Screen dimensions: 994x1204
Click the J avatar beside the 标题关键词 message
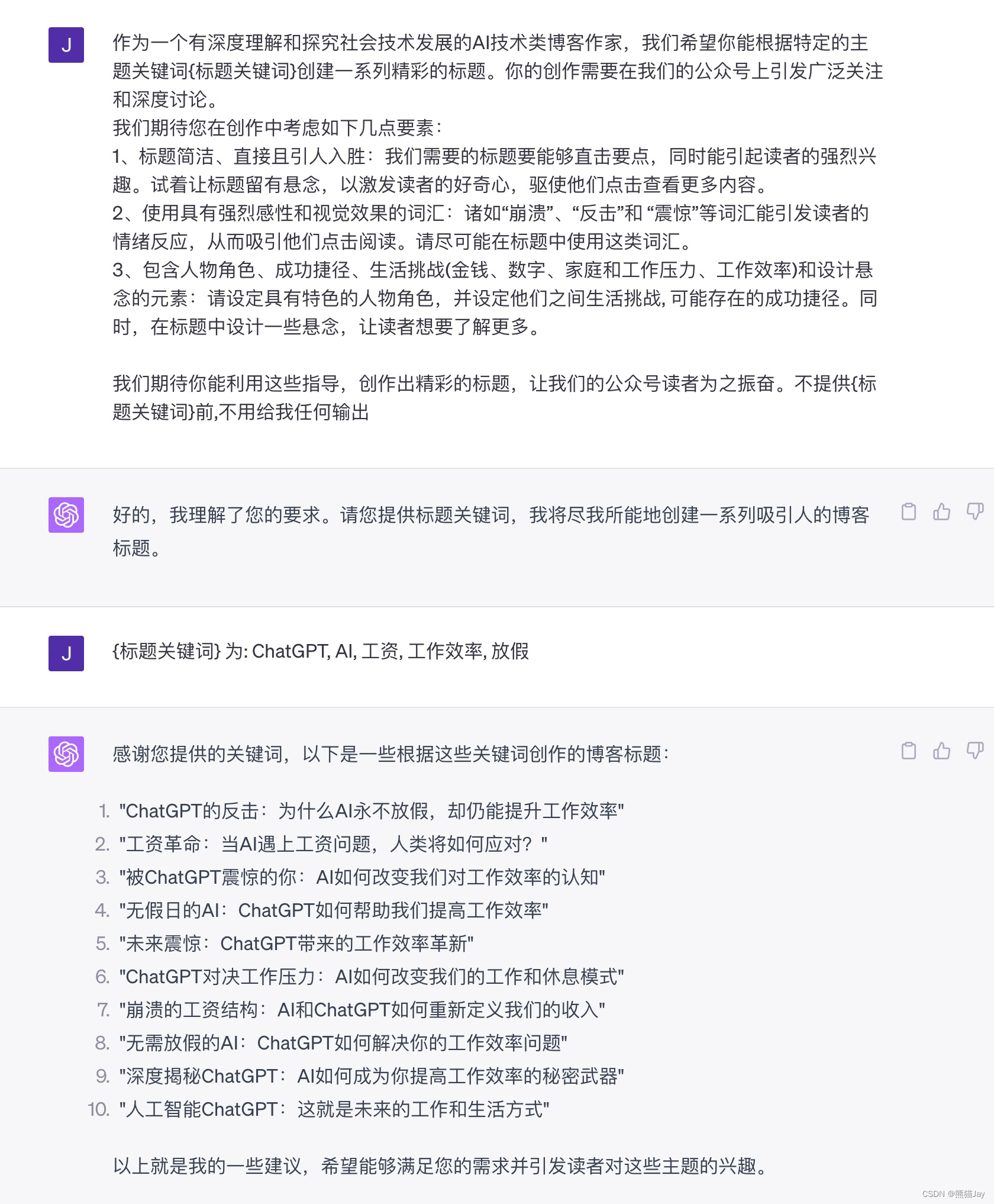click(x=66, y=653)
